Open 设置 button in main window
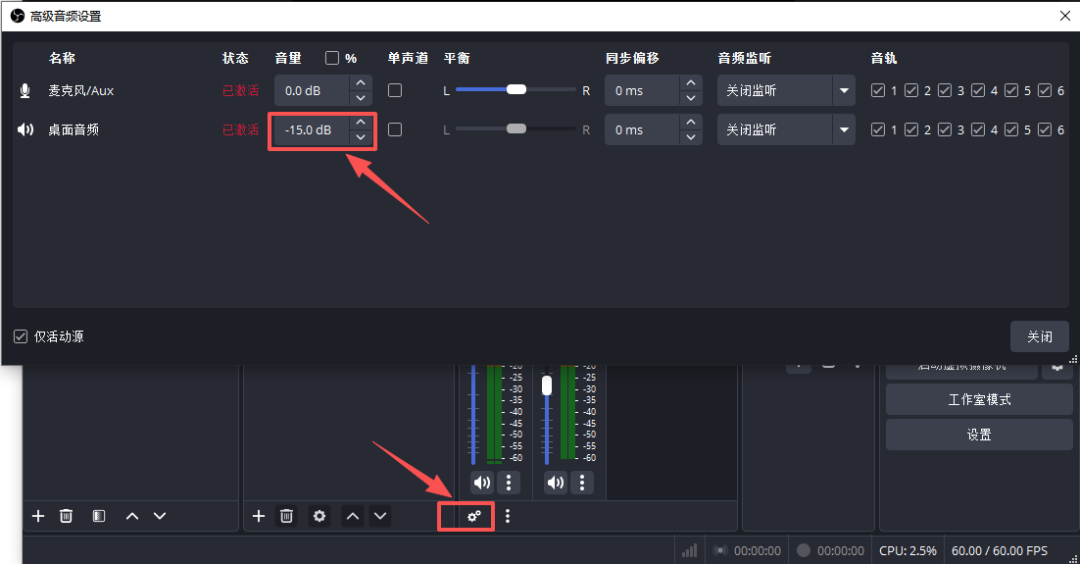The width and height of the screenshot is (1080, 564). pyautogui.click(x=979, y=435)
